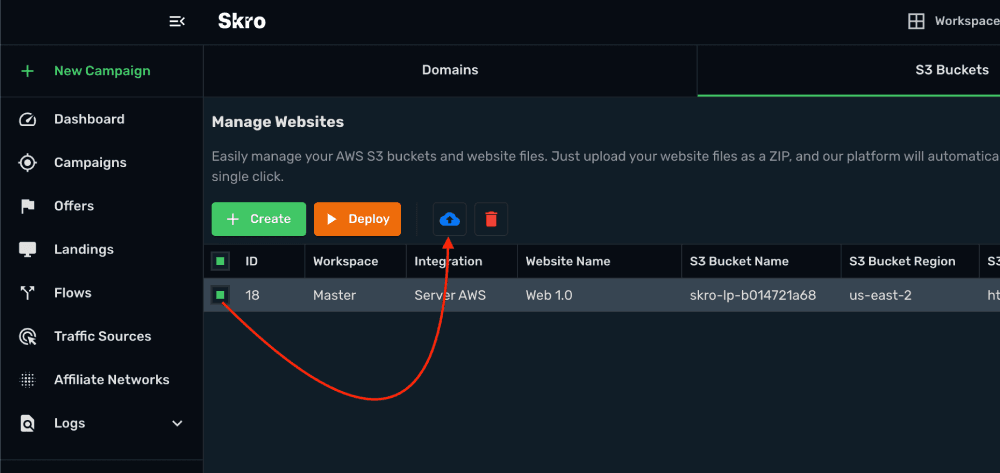Switch to the Domains tab
The image size is (1000, 473).
(450, 70)
